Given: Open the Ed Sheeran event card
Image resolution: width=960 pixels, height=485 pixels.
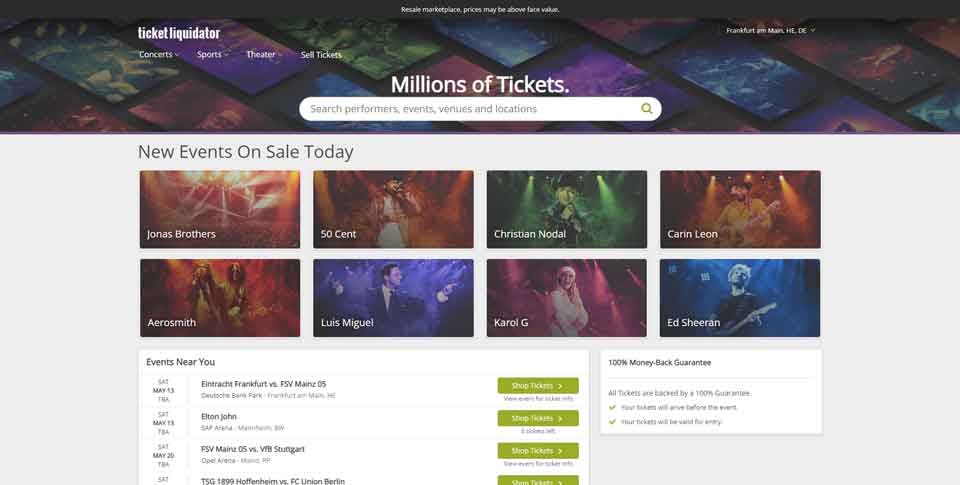Looking at the screenshot, I should coord(740,298).
